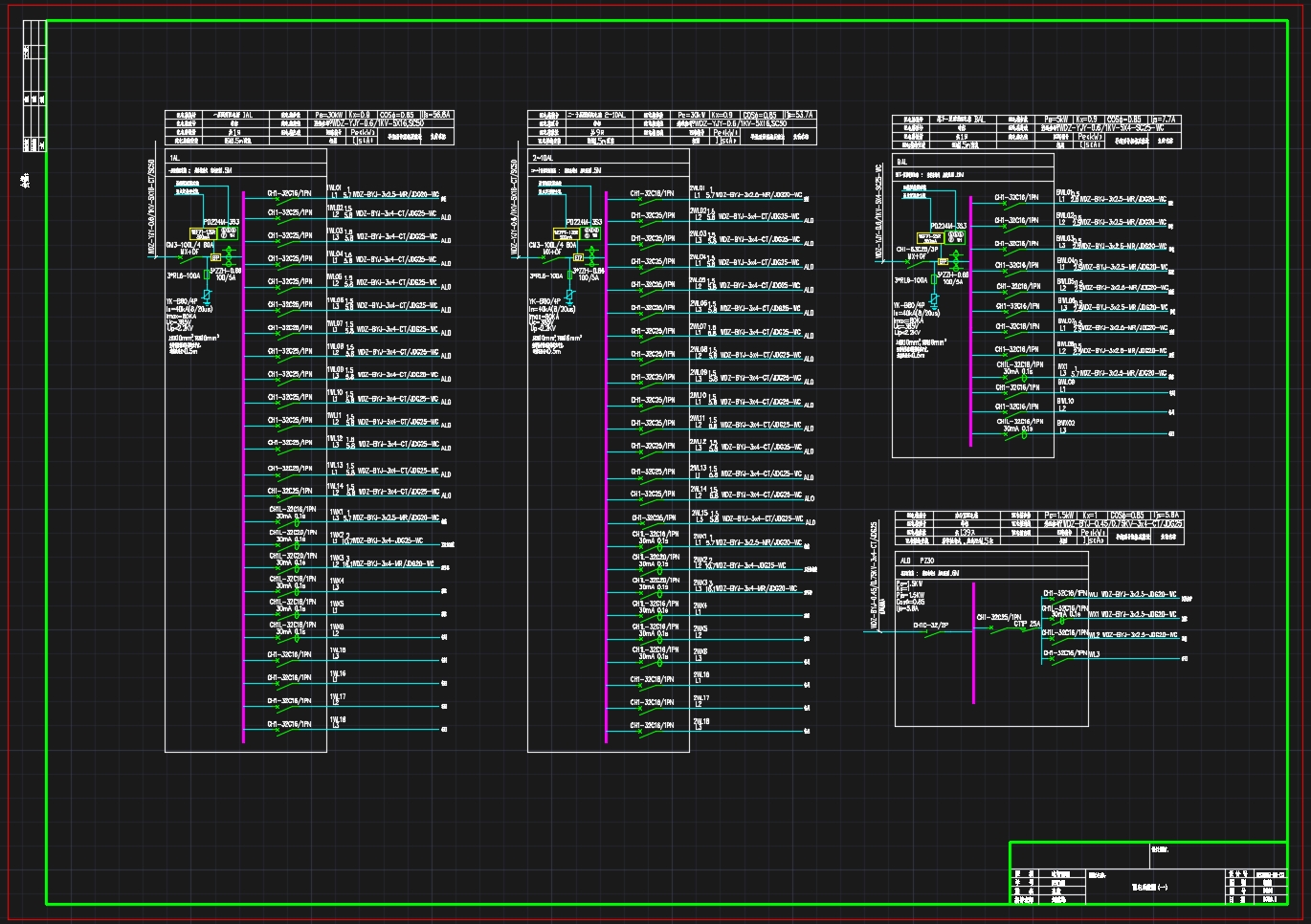This screenshot has height=924, width=1311.
Task: Select the BWL10 circuit label in panel BAL
Action: (x=1066, y=402)
